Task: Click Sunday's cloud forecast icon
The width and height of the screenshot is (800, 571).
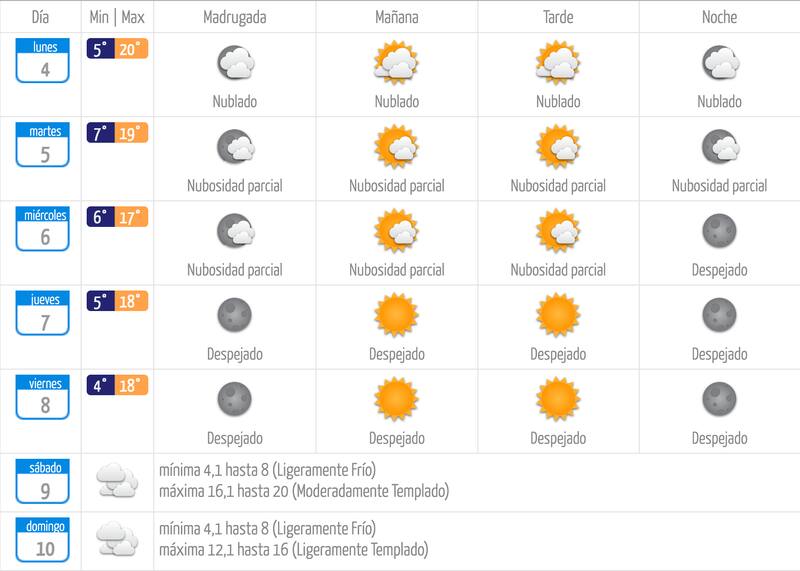Action: [117, 538]
